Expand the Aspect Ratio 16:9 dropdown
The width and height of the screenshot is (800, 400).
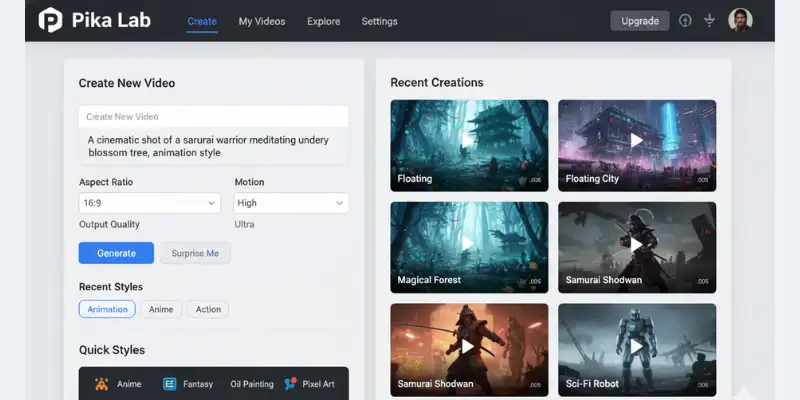coord(149,203)
